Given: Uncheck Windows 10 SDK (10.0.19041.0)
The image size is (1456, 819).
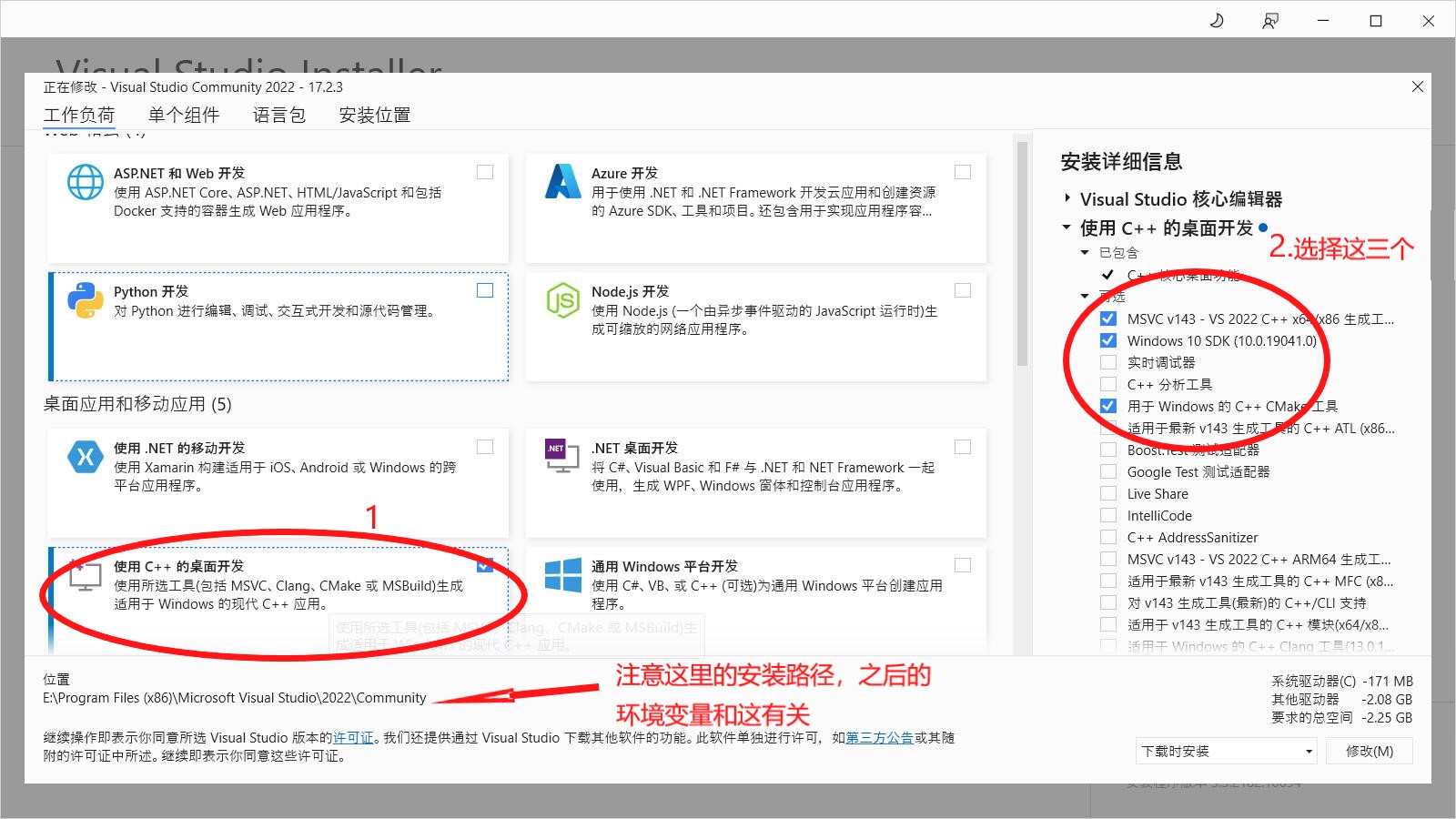Looking at the screenshot, I should point(1108,340).
